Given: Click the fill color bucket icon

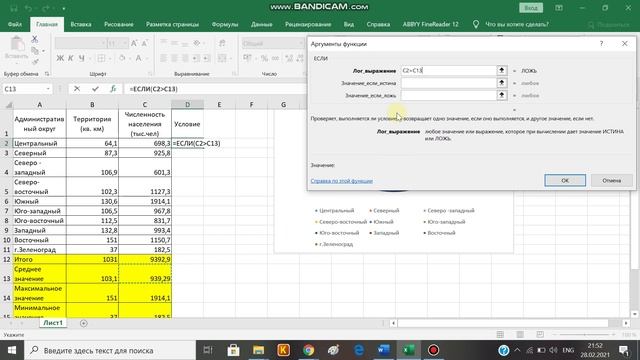Looking at the screenshot, I should click(x=122, y=58).
